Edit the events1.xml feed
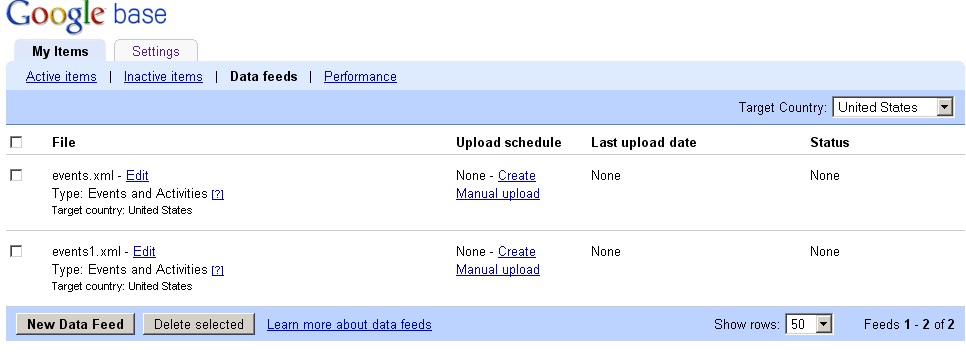 tap(144, 251)
